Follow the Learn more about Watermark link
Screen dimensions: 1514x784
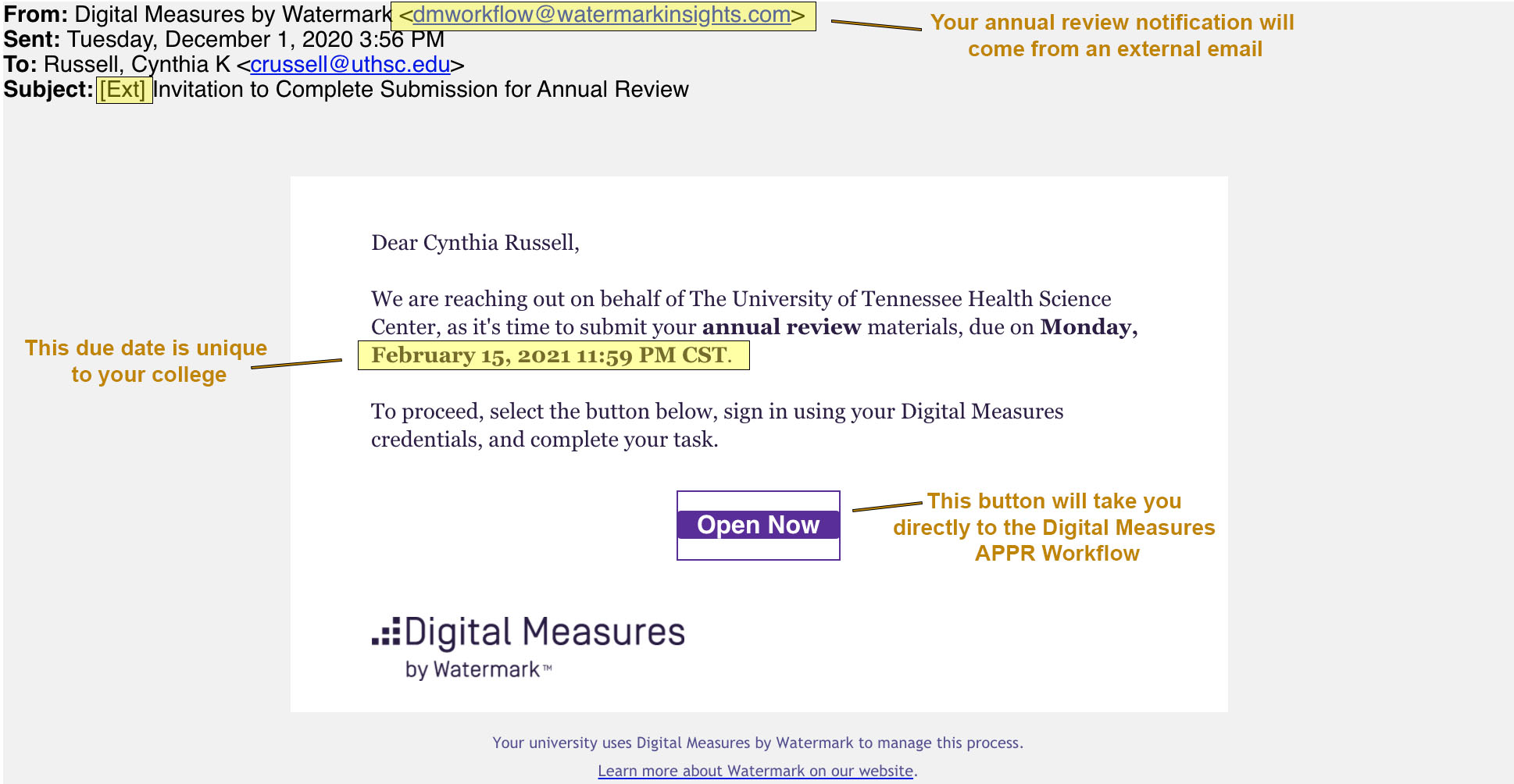click(755, 771)
